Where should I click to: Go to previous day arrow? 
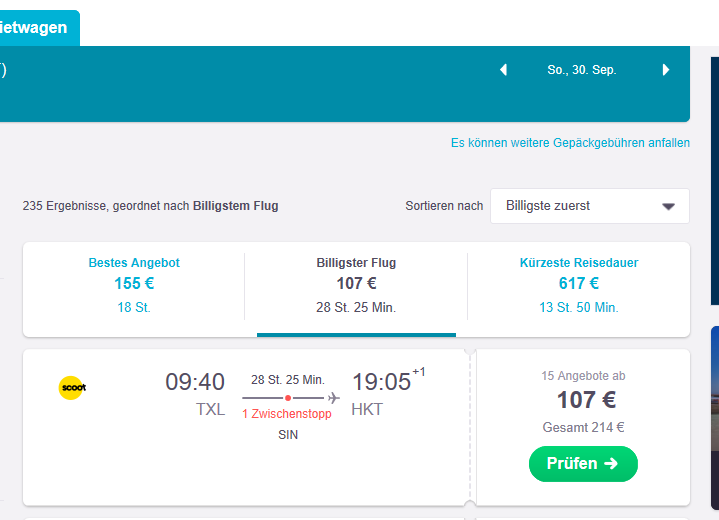[503, 70]
